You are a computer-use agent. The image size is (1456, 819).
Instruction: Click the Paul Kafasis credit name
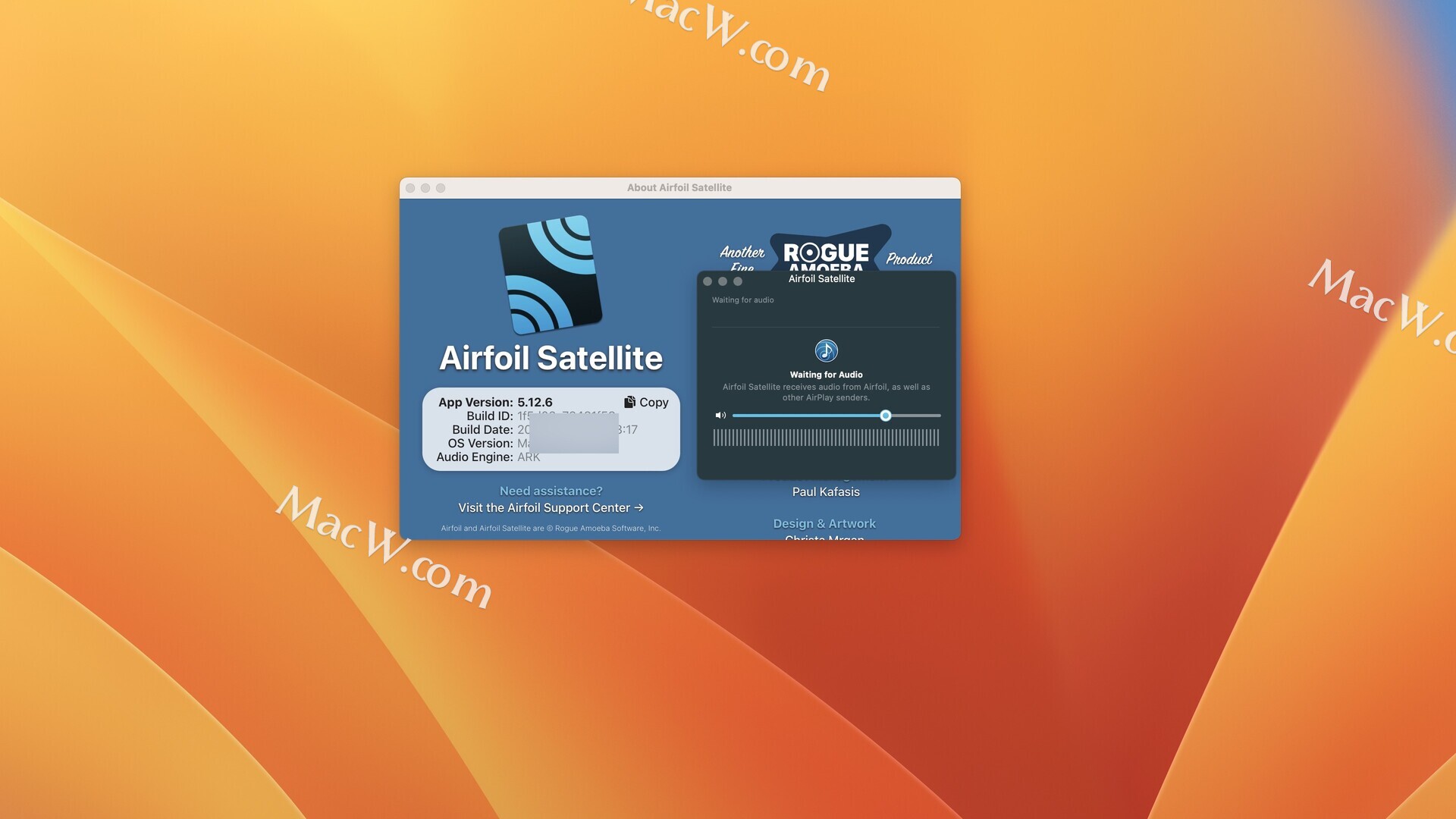(x=826, y=492)
